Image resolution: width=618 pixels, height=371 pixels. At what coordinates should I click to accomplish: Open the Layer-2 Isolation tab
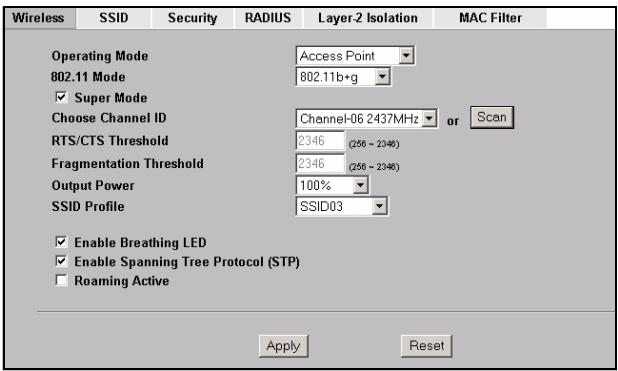pyautogui.click(x=368, y=18)
